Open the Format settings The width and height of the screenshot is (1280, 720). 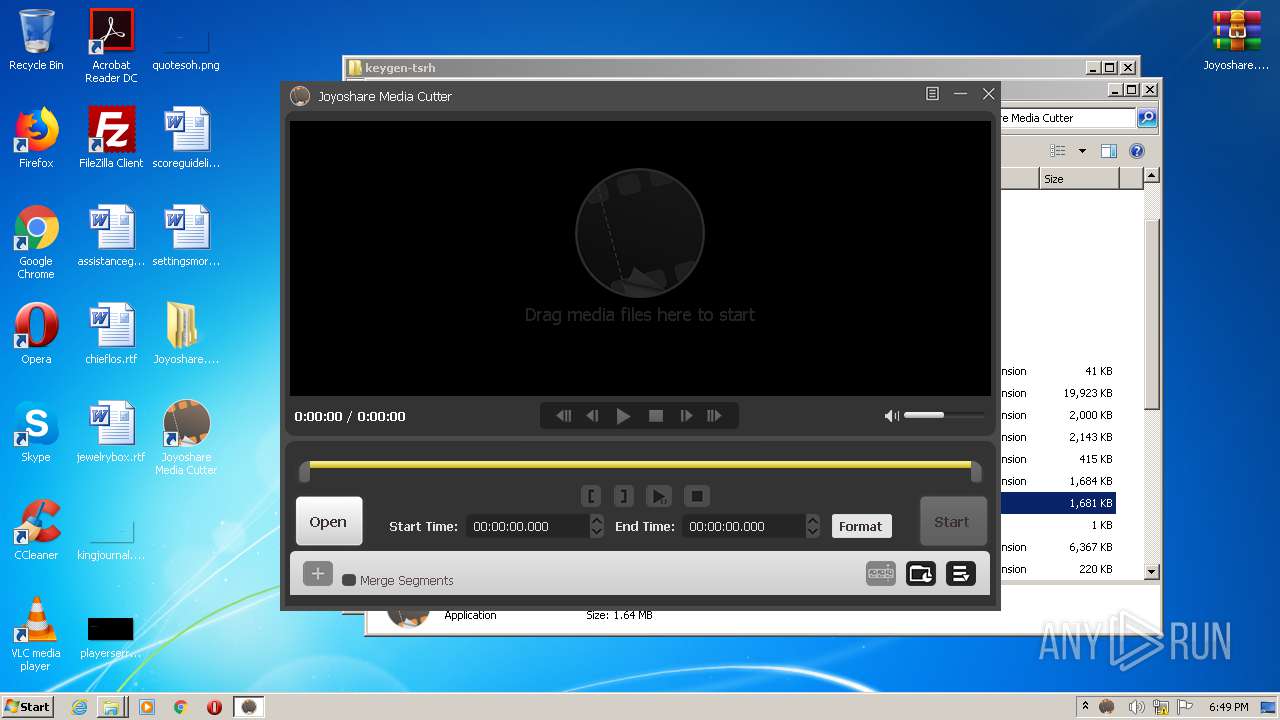(861, 526)
